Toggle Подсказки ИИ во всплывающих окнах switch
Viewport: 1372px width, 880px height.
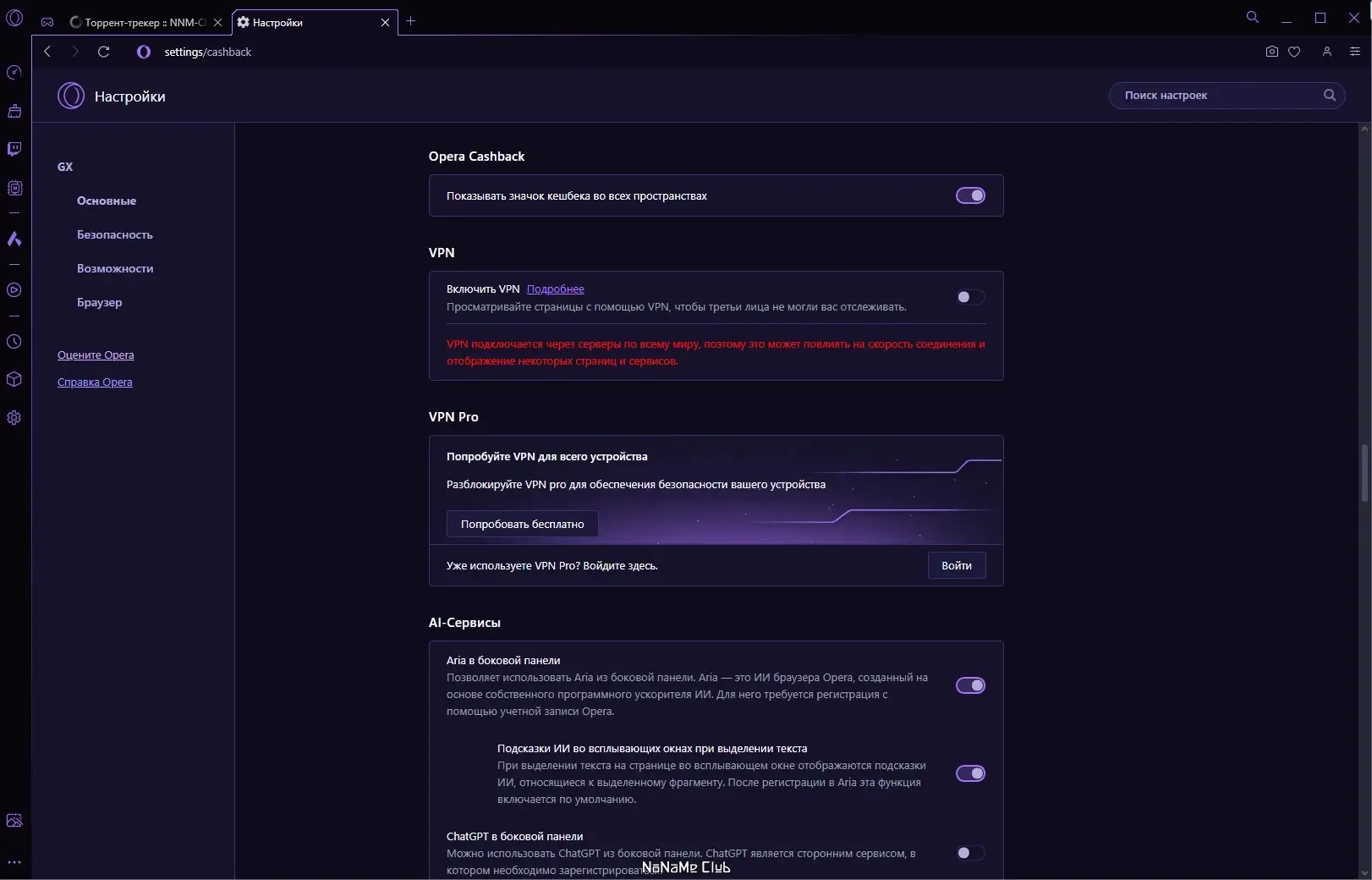[x=970, y=773]
